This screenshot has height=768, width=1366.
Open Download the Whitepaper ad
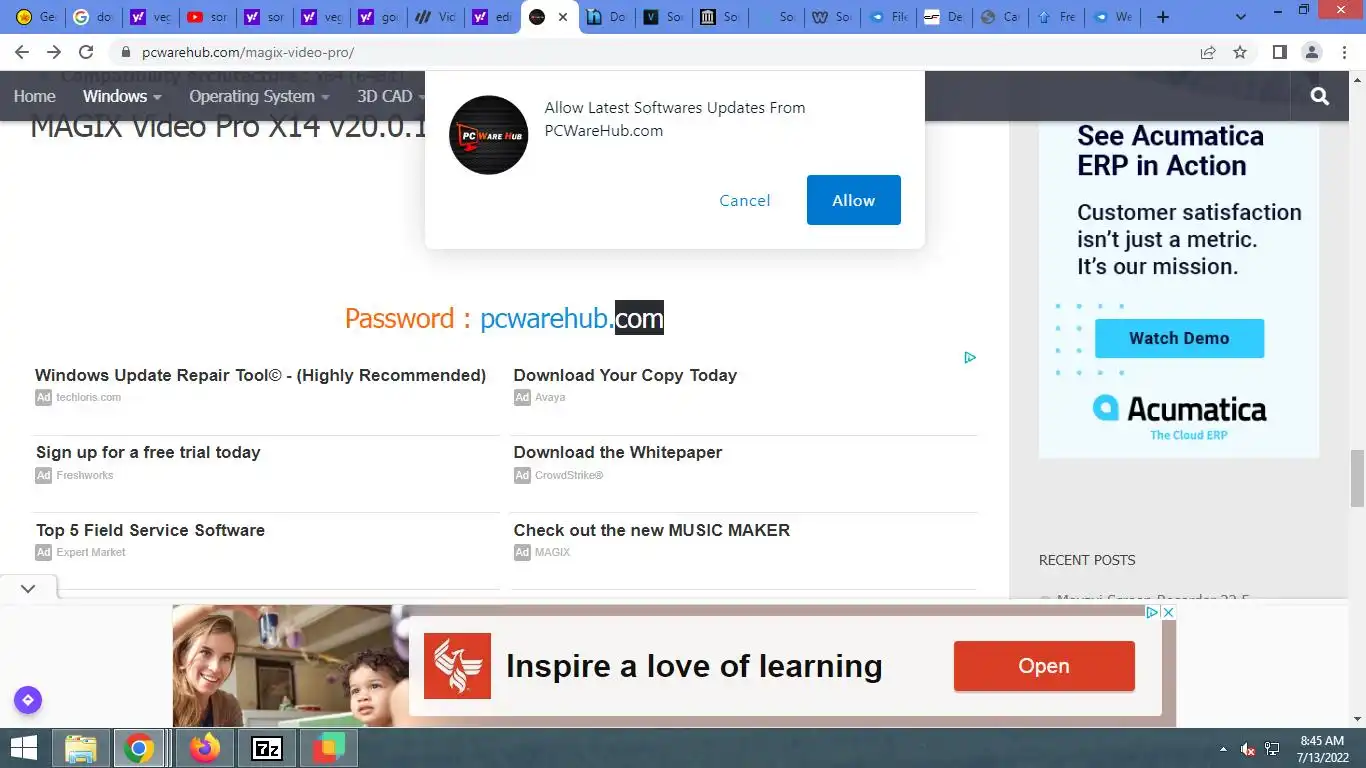[x=618, y=452]
